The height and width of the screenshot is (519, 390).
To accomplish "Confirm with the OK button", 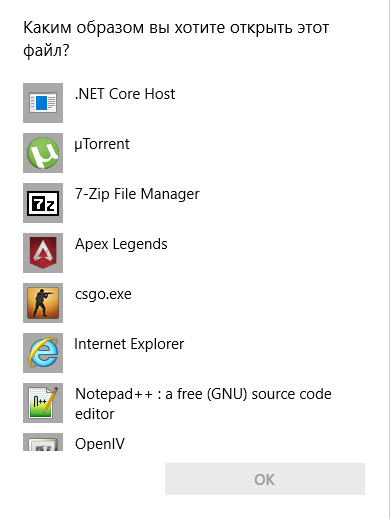I will click(x=265, y=479).
